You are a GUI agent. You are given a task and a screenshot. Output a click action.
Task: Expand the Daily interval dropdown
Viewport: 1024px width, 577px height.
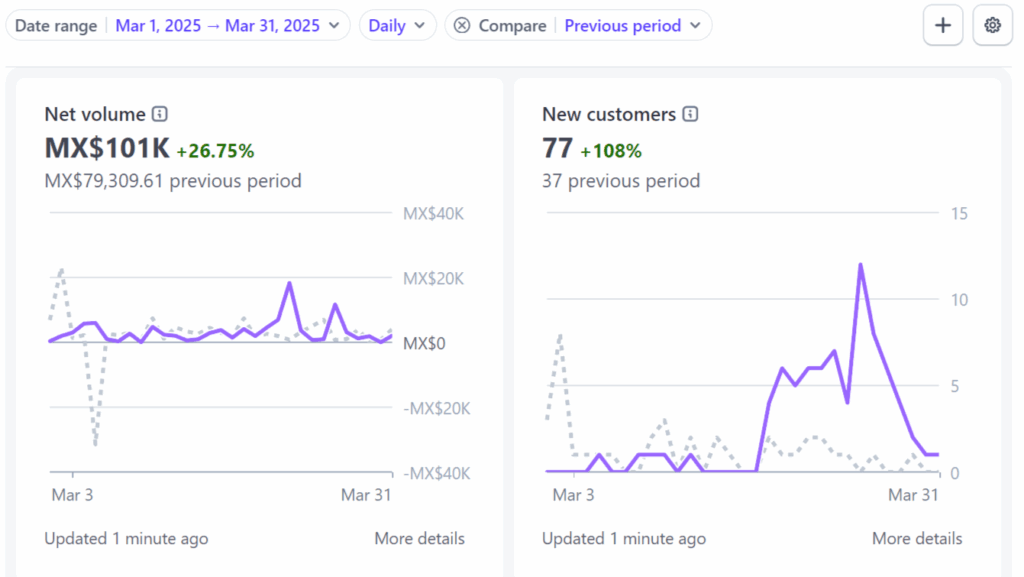[397, 25]
